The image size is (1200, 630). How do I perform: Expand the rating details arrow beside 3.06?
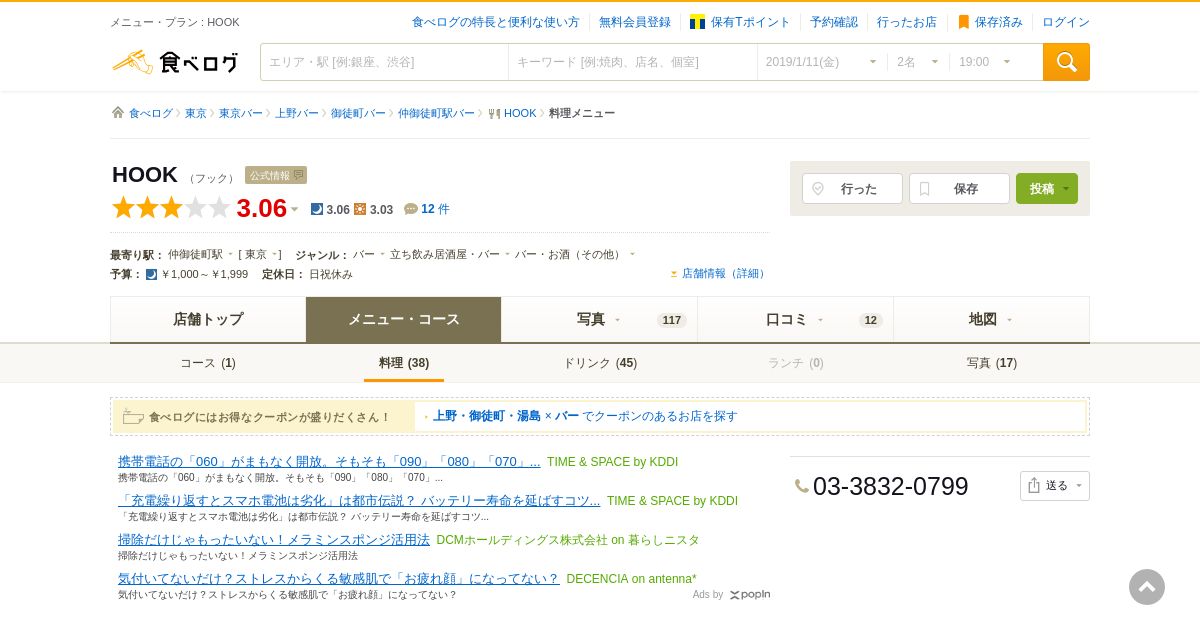coord(294,209)
